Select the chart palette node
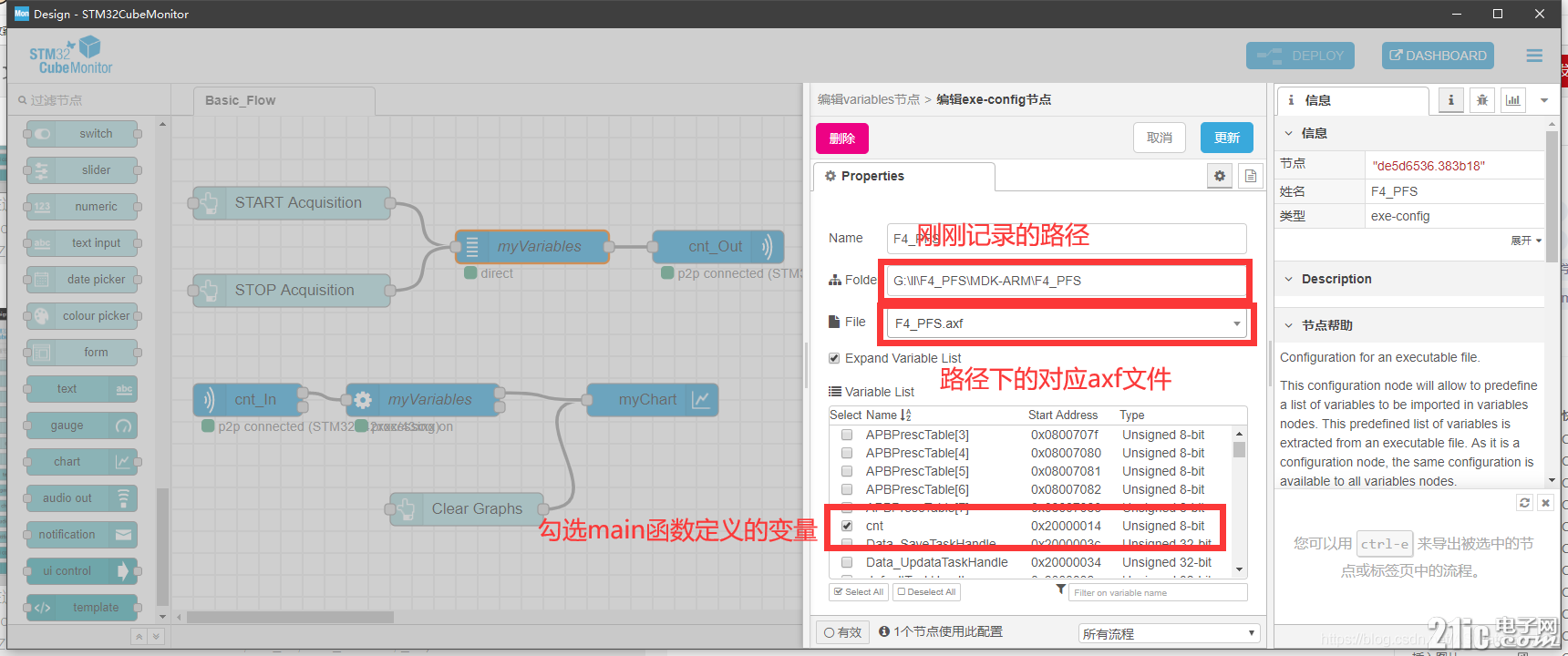Screen dimensions: 1568x656 click(82, 462)
